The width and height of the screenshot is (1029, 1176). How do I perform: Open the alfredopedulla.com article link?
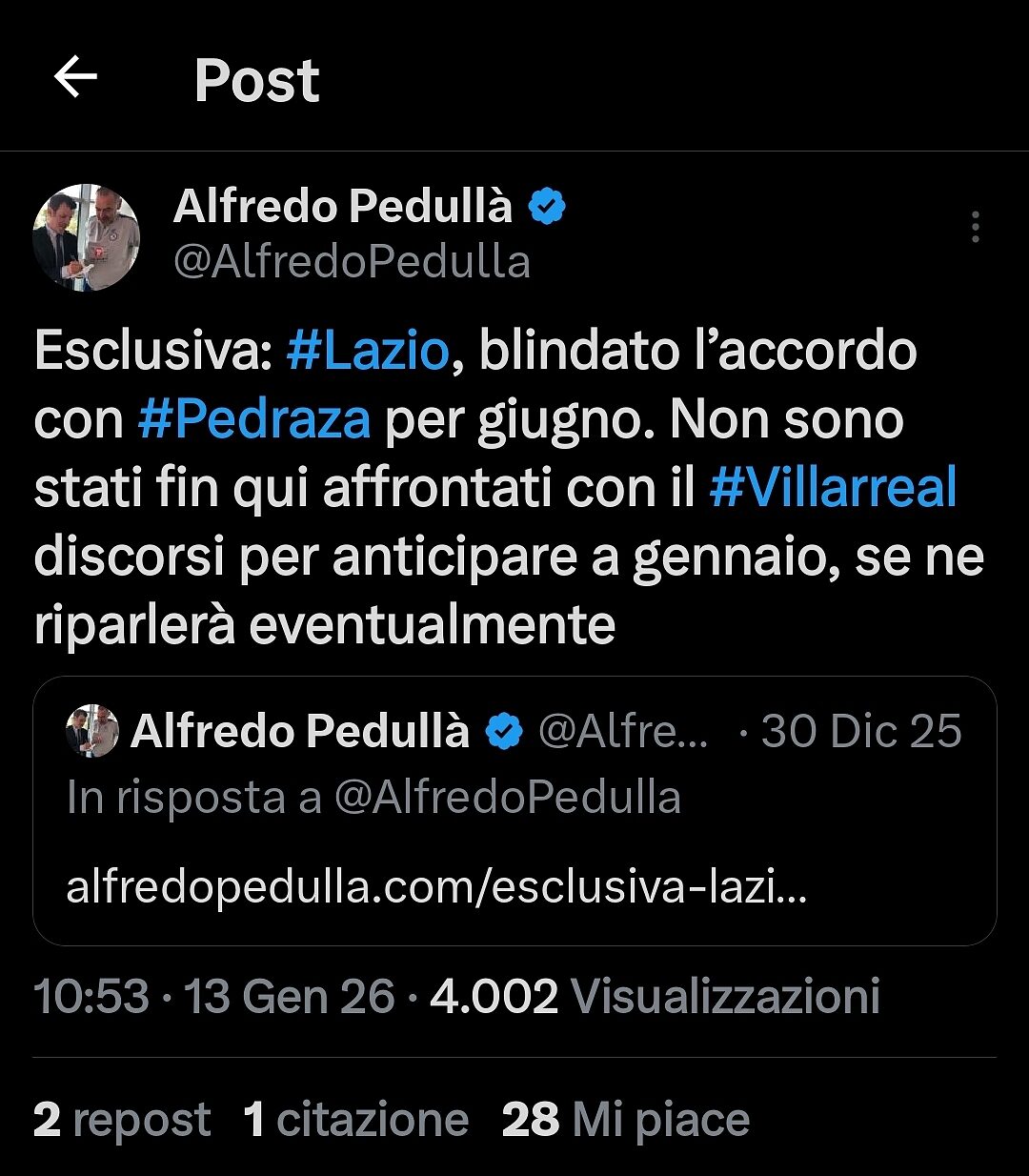click(x=436, y=888)
